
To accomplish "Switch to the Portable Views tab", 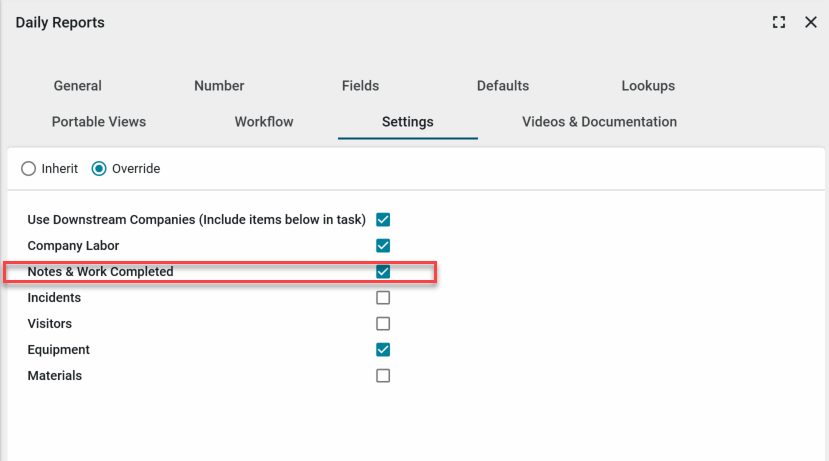I will [99, 122].
